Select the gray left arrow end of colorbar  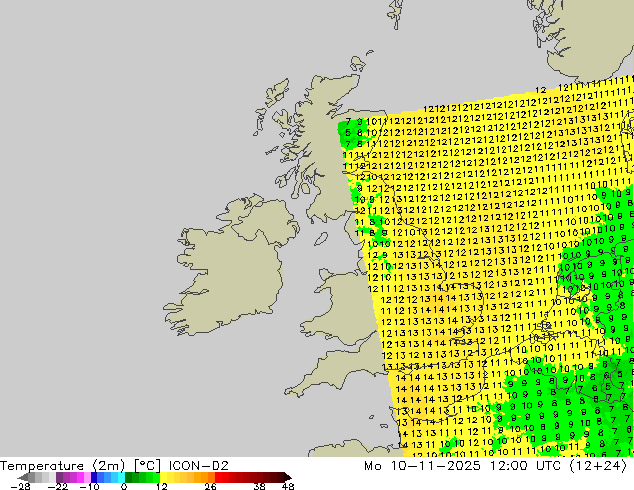pos(22,477)
